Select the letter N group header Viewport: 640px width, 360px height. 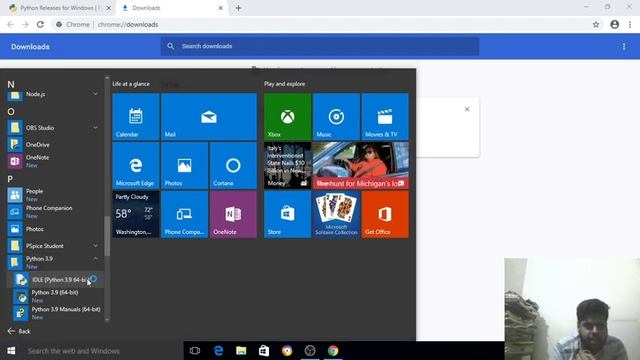(x=11, y=84)
